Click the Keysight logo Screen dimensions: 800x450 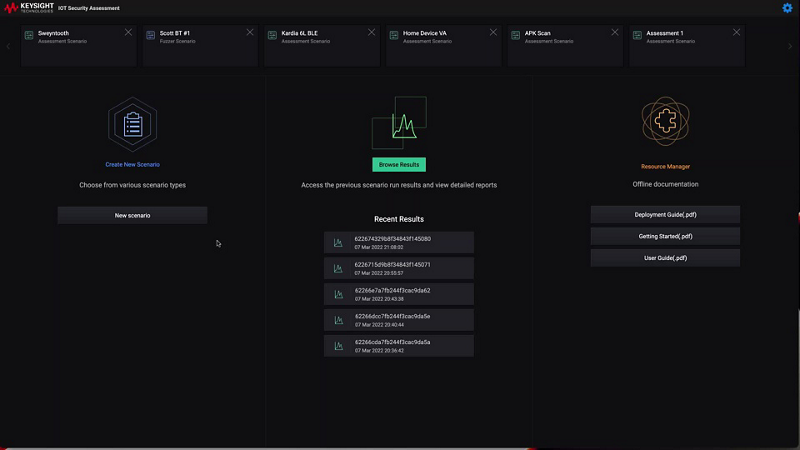tap(29, 8)
